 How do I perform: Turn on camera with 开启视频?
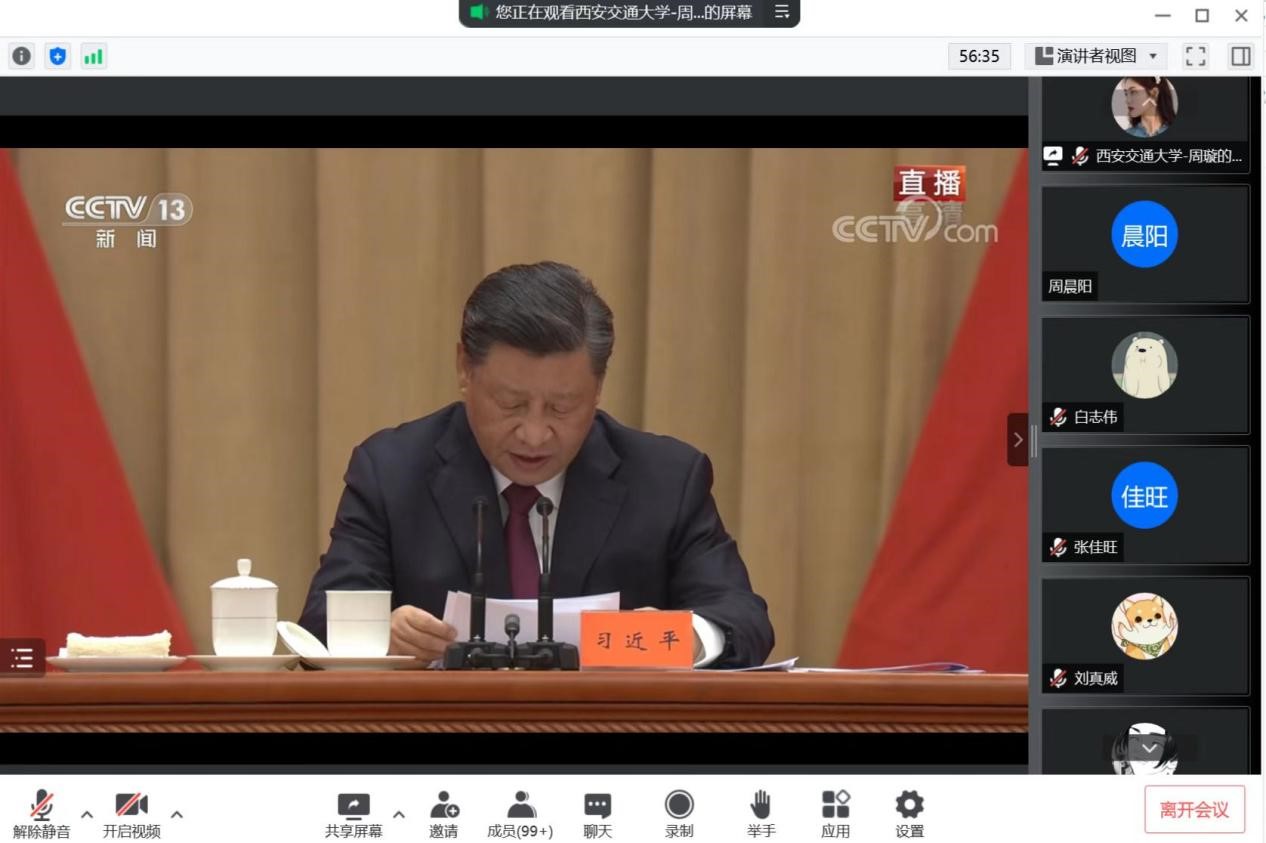click(131, 814)
